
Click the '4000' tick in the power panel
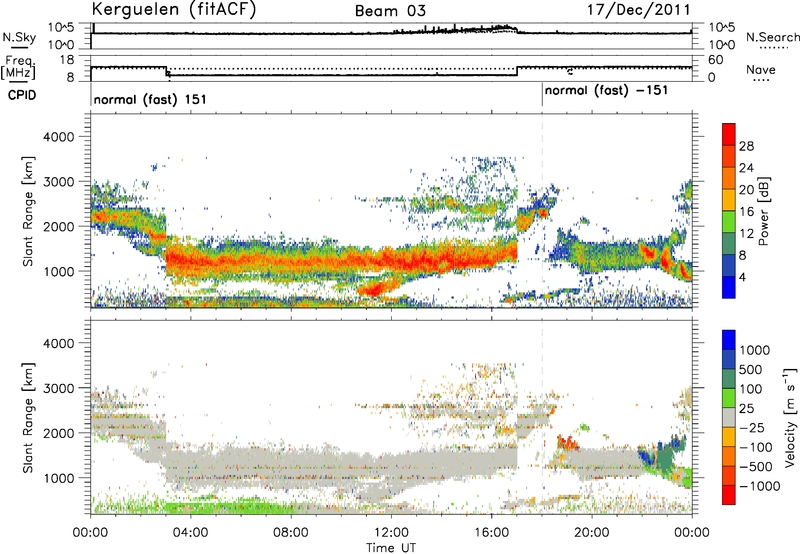point(58,137)
